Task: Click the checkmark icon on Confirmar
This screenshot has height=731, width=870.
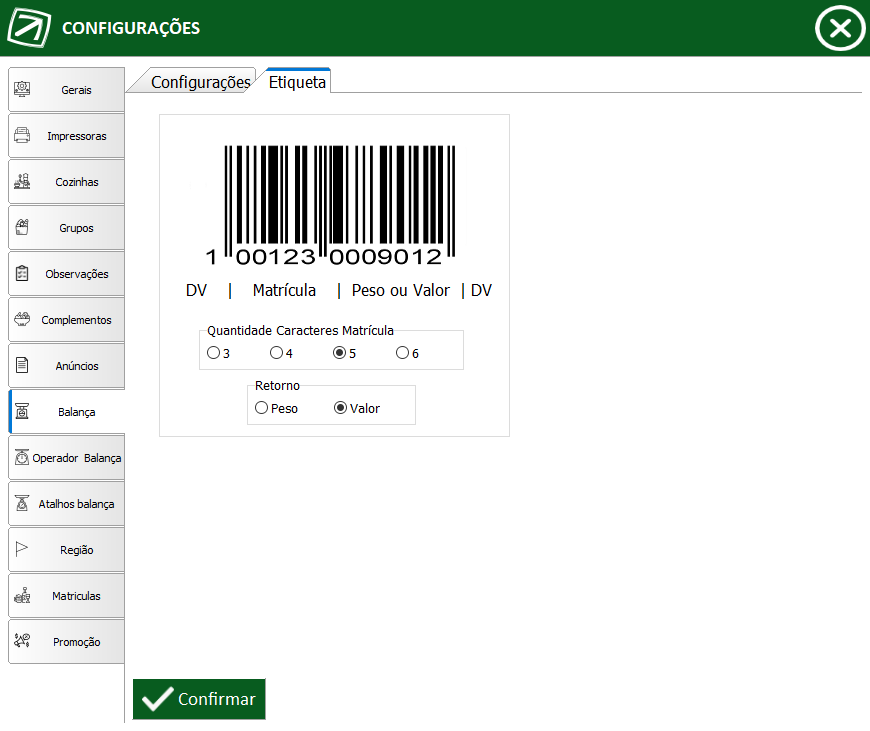Action: pyautogui.click(x=158, y=699)
